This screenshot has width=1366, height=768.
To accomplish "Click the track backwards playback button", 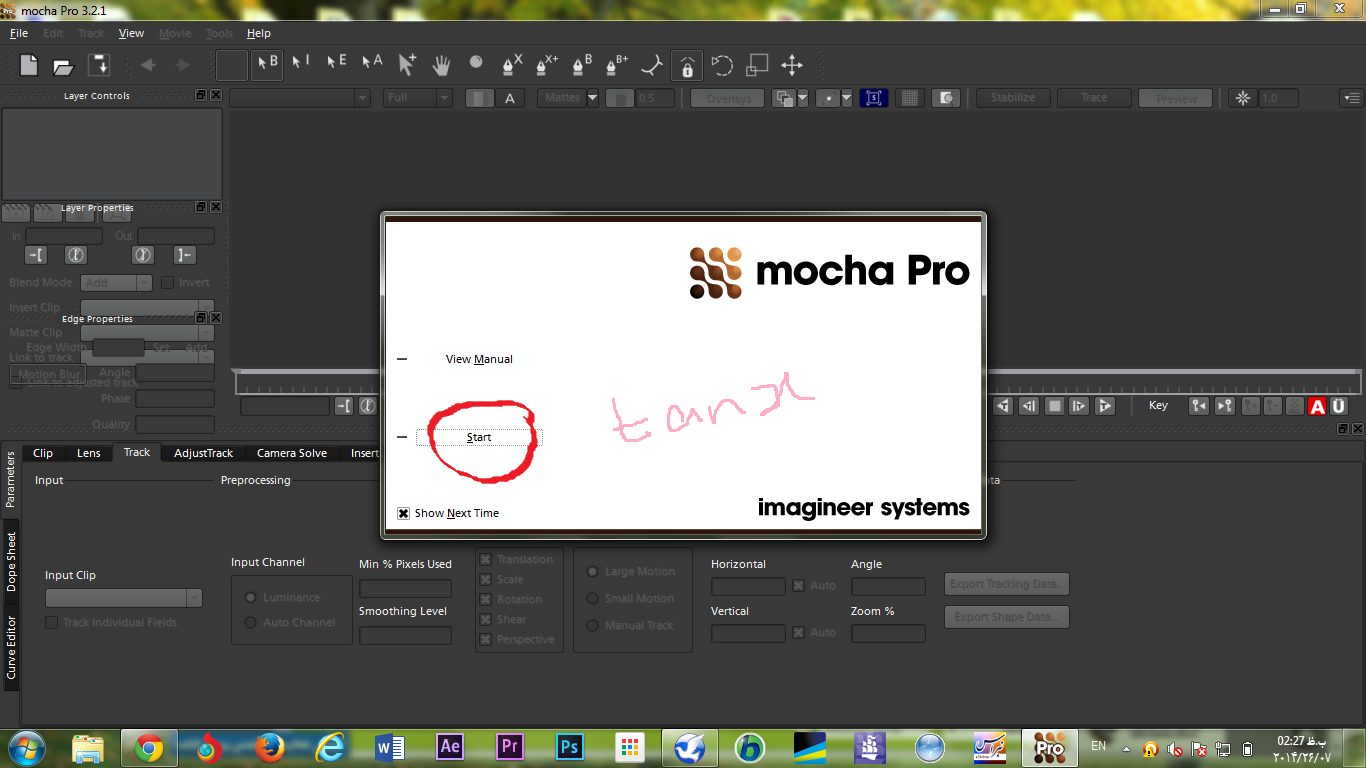I will point(1003,406).
